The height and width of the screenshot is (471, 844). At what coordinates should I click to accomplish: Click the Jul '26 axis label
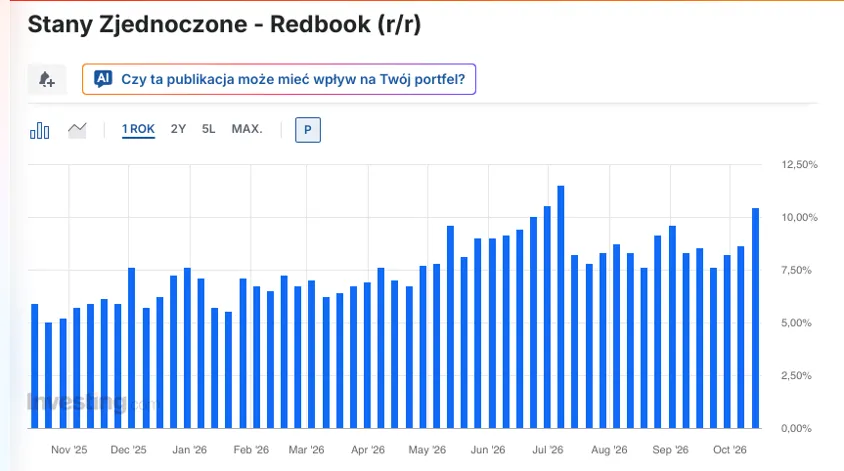(x=548, y=449)
